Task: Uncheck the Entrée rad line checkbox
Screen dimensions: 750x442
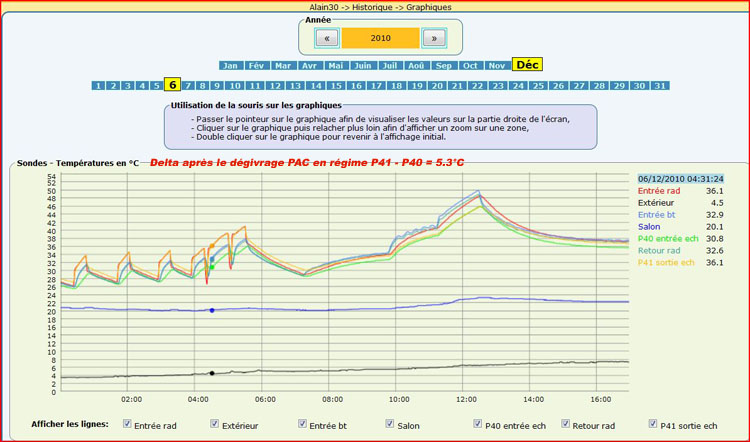Action: (x=127, y=424)
